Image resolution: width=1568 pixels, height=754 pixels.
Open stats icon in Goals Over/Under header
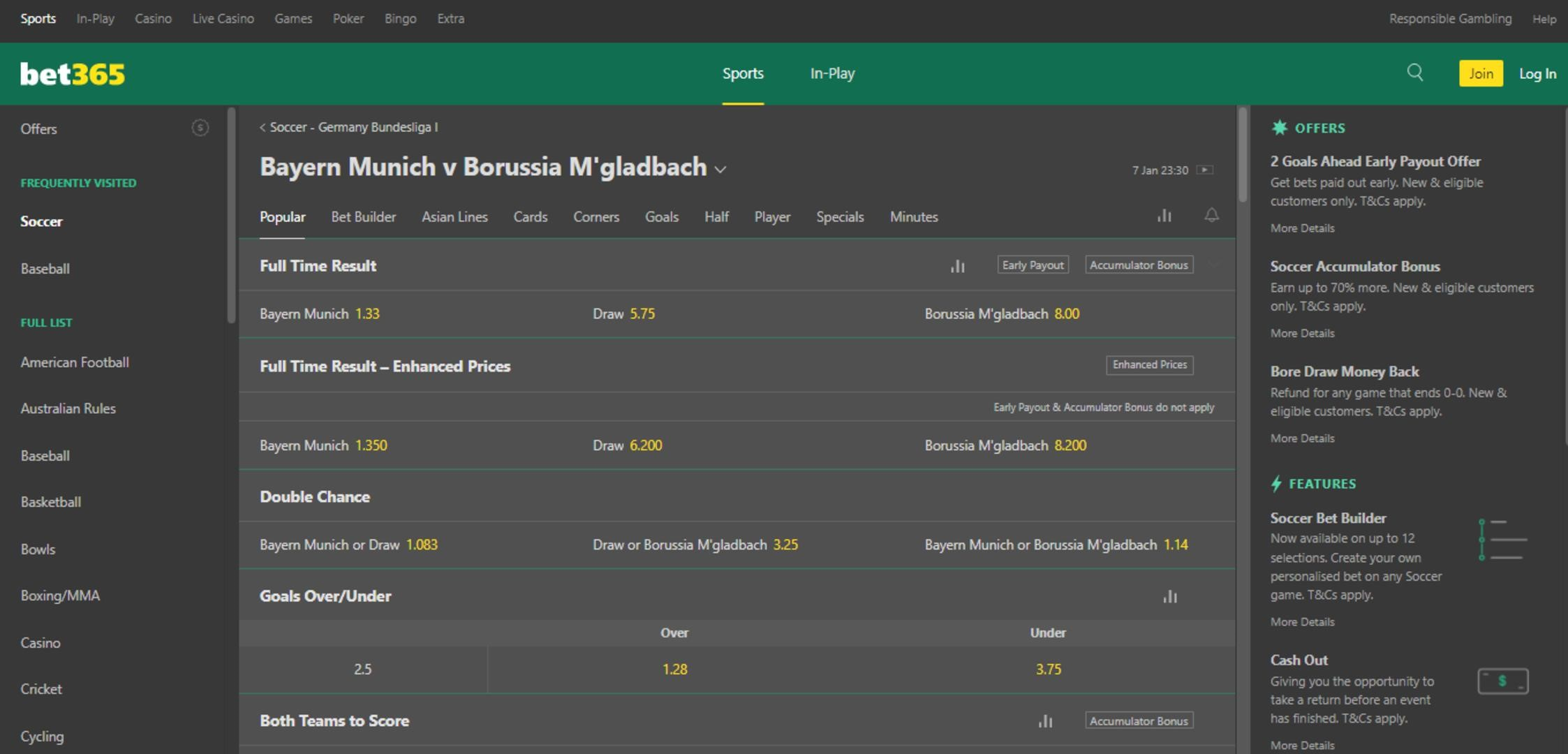click(x=1170, y=596)
